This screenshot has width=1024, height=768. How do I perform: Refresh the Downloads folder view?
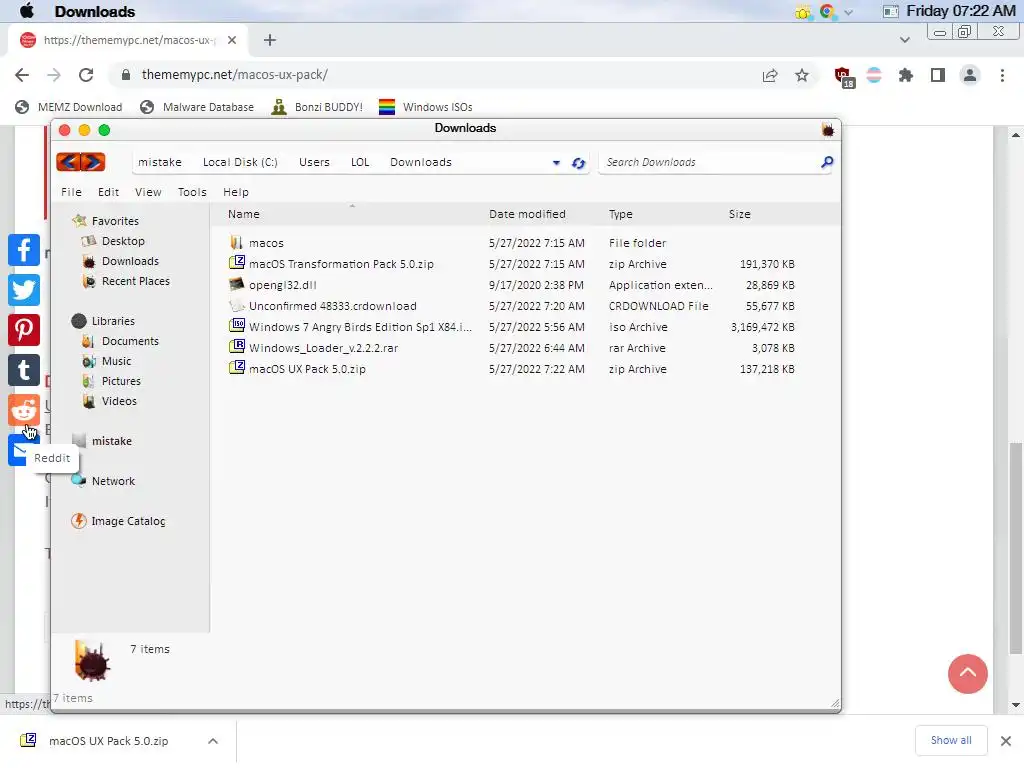pyautogui.click(x=578, y=163)
